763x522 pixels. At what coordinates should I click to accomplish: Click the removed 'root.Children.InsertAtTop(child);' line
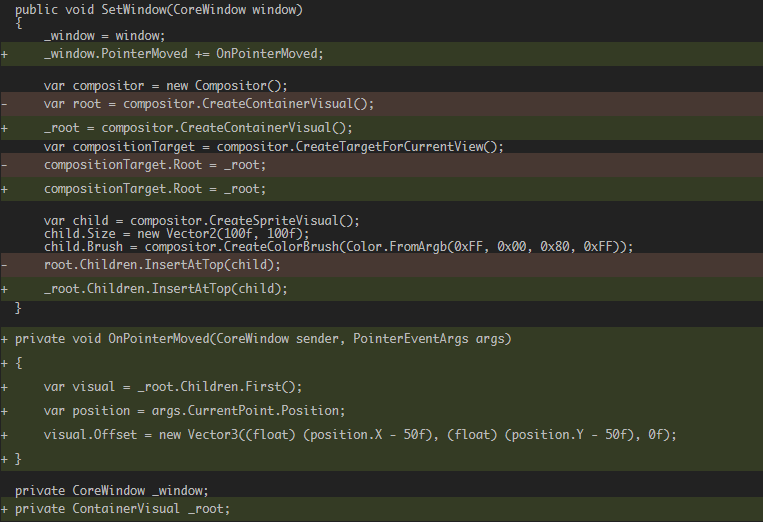(382, 265)
